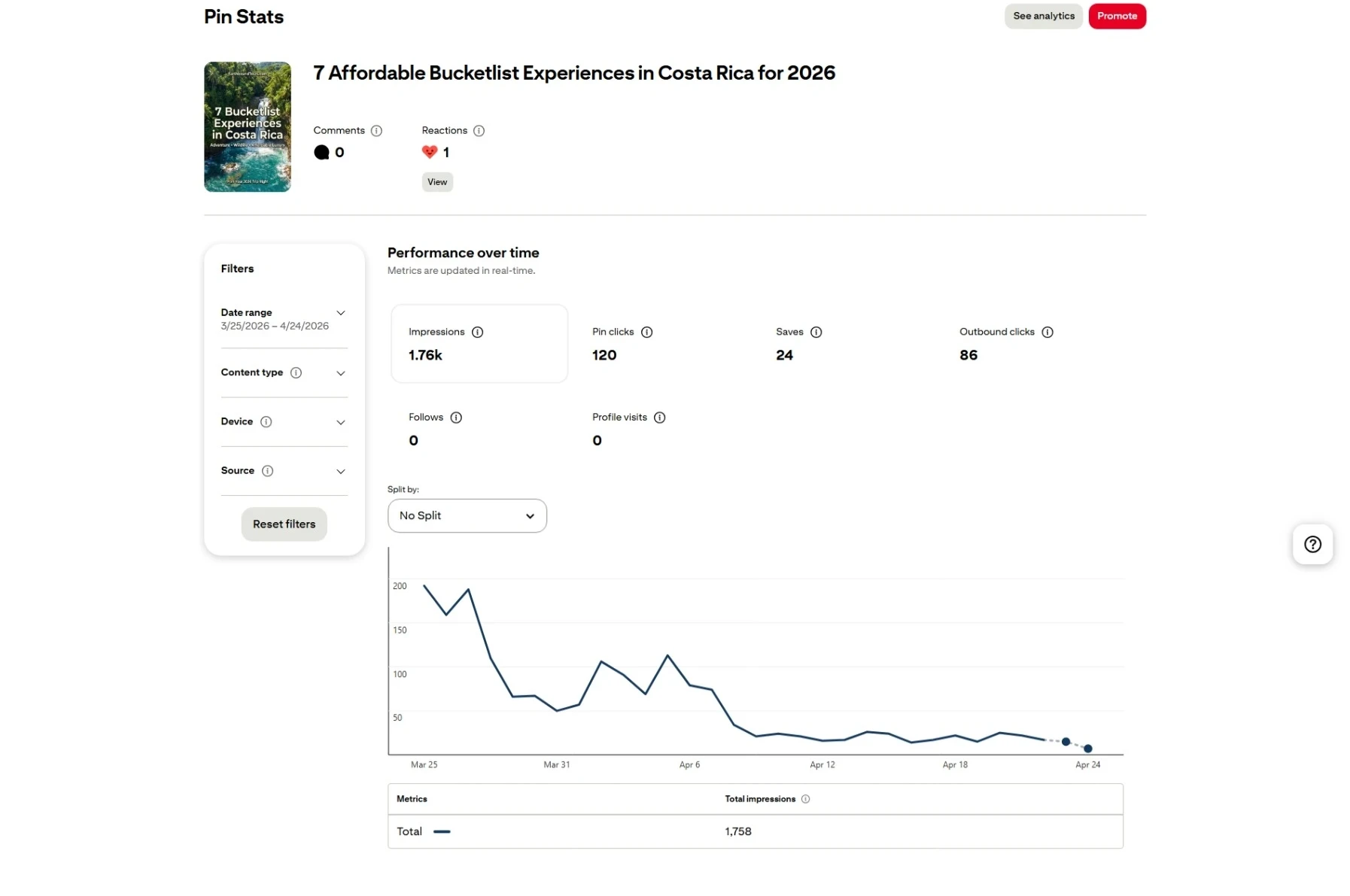
Task: Click the Total impressions info icon
Action: pos(805,799)
